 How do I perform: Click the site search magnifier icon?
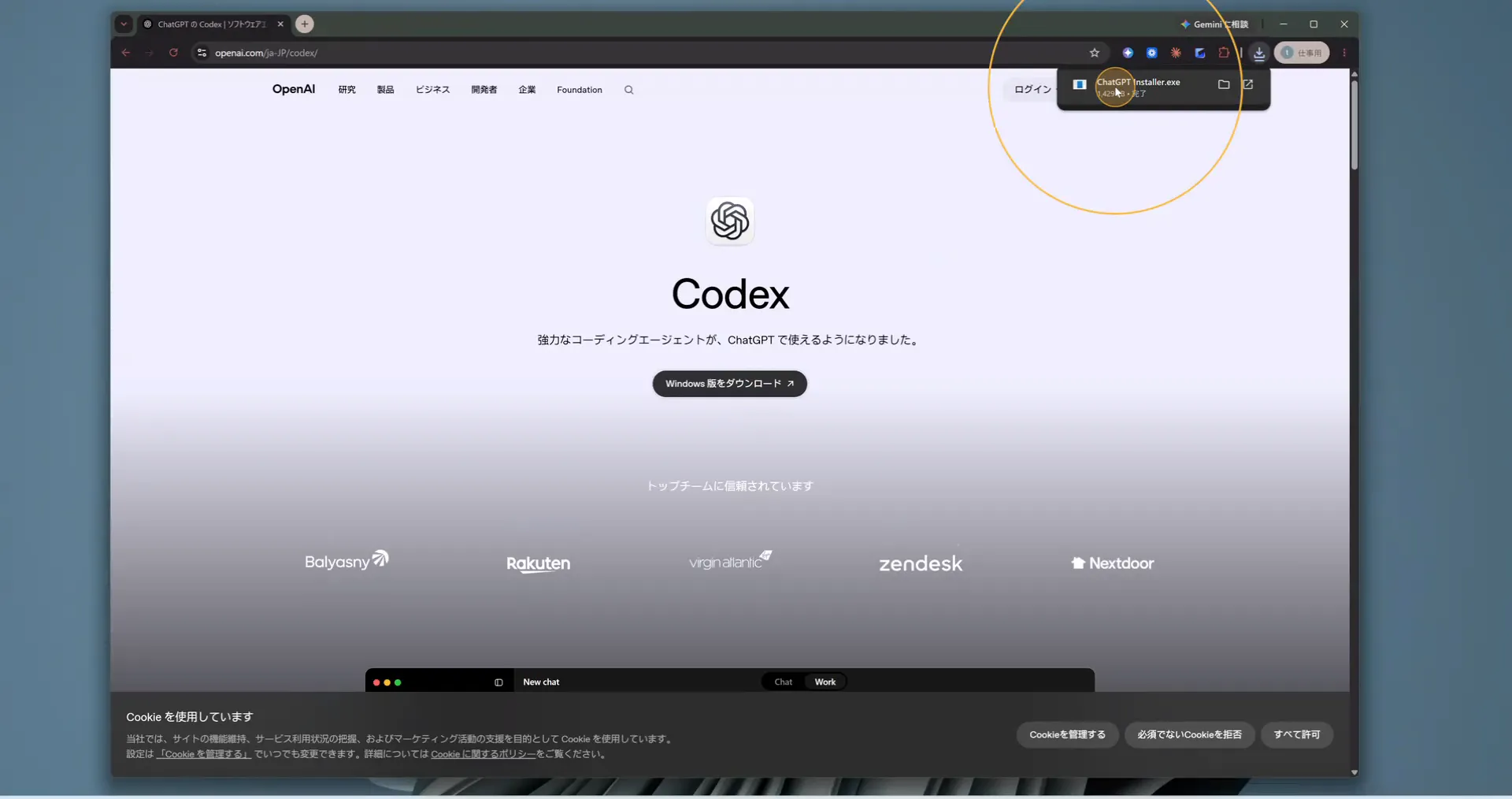point(628,90)
